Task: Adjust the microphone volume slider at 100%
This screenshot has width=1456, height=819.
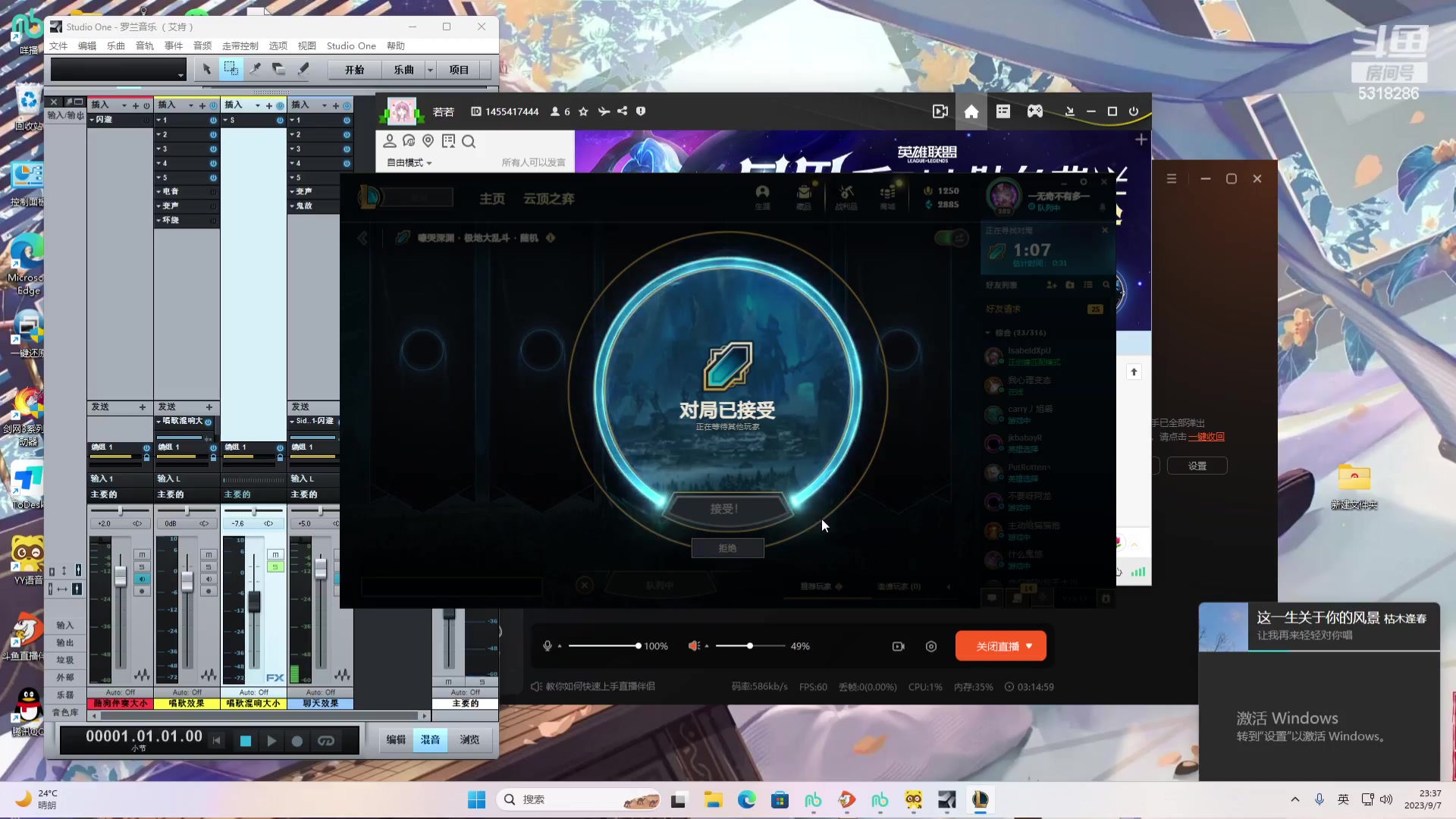Action: pyautogui.click(x=604, y=646)
